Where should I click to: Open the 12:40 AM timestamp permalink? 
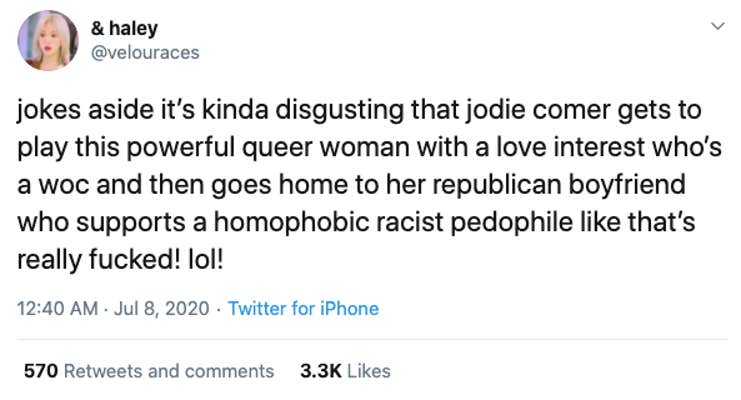(58, 309)
